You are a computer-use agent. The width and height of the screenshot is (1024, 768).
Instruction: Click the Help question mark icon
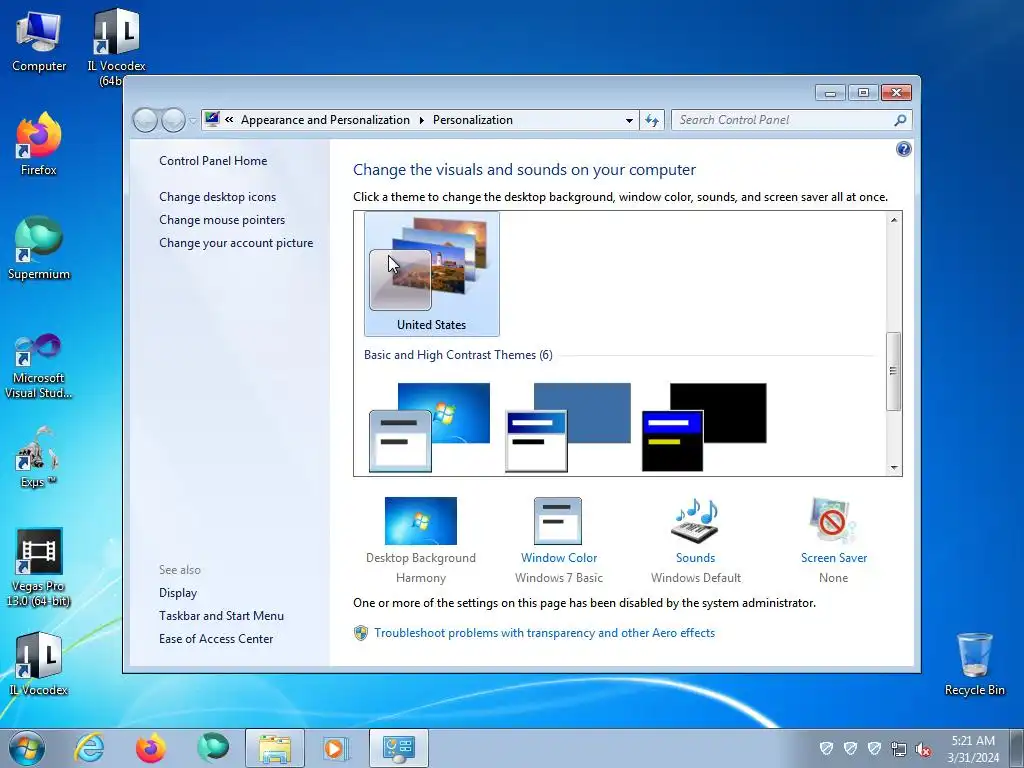[x=903, y=150]
